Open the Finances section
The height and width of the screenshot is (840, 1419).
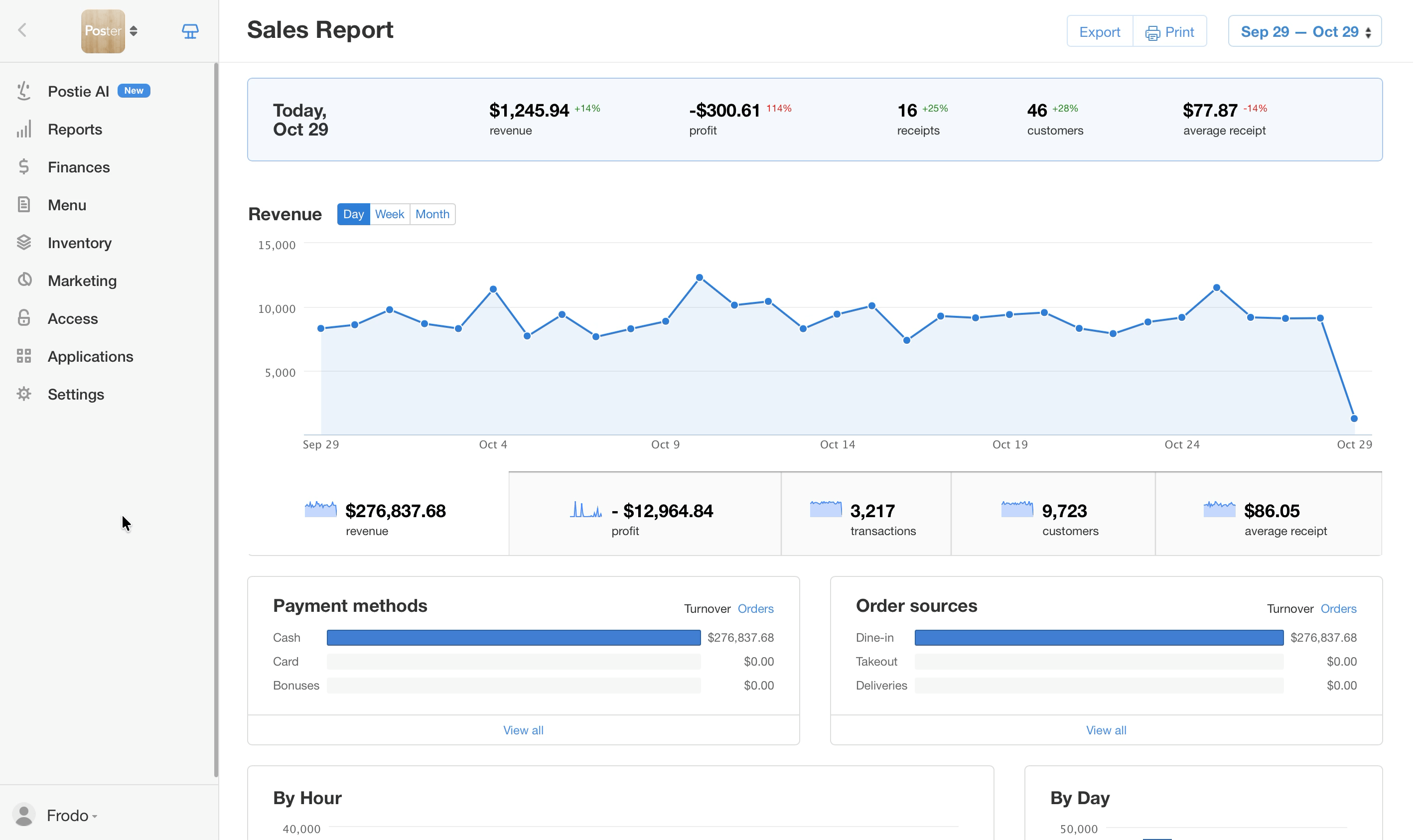coord(79,167)
